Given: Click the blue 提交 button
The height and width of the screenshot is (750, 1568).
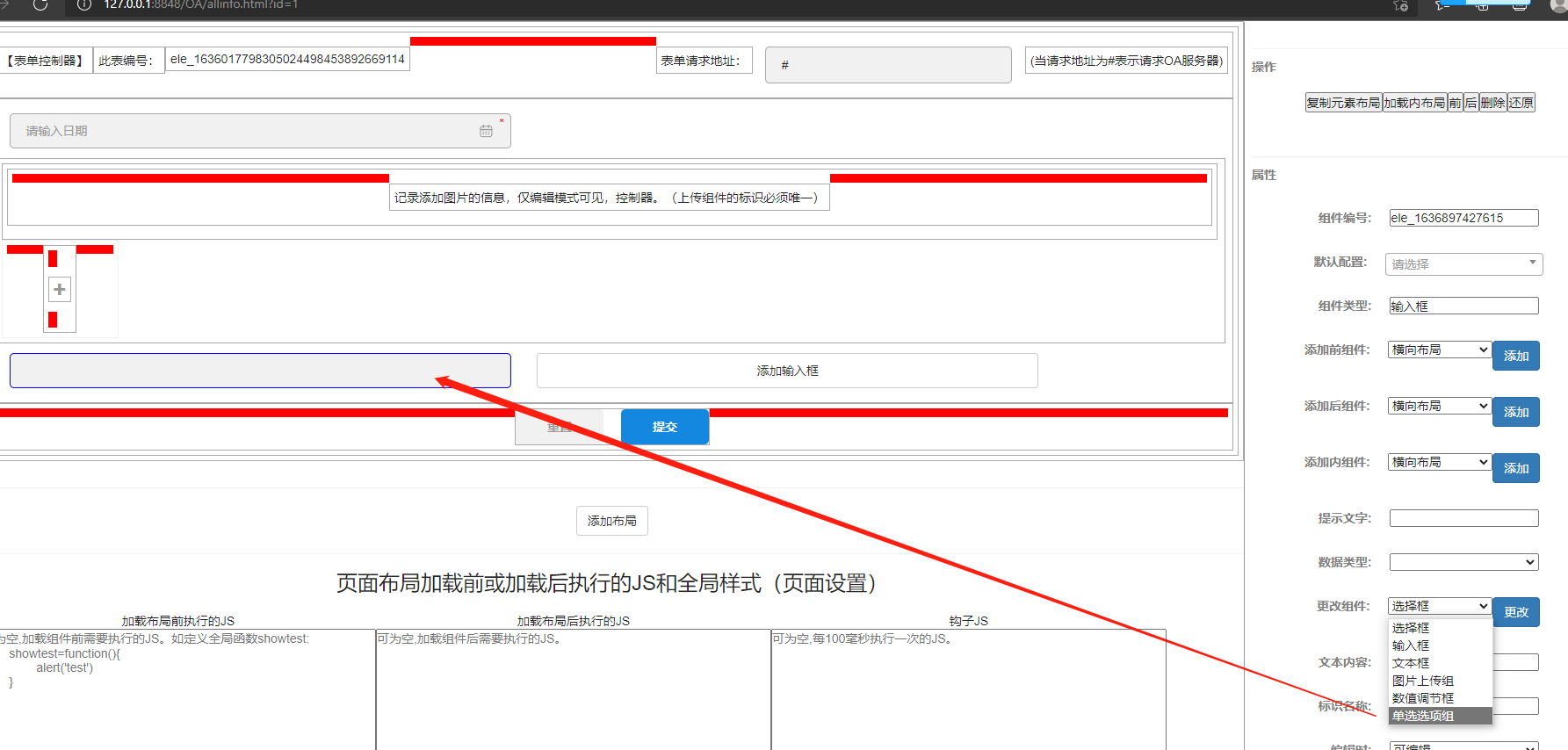Looking at the screenshot, I should pyautogui.click(x=665, y=427).
